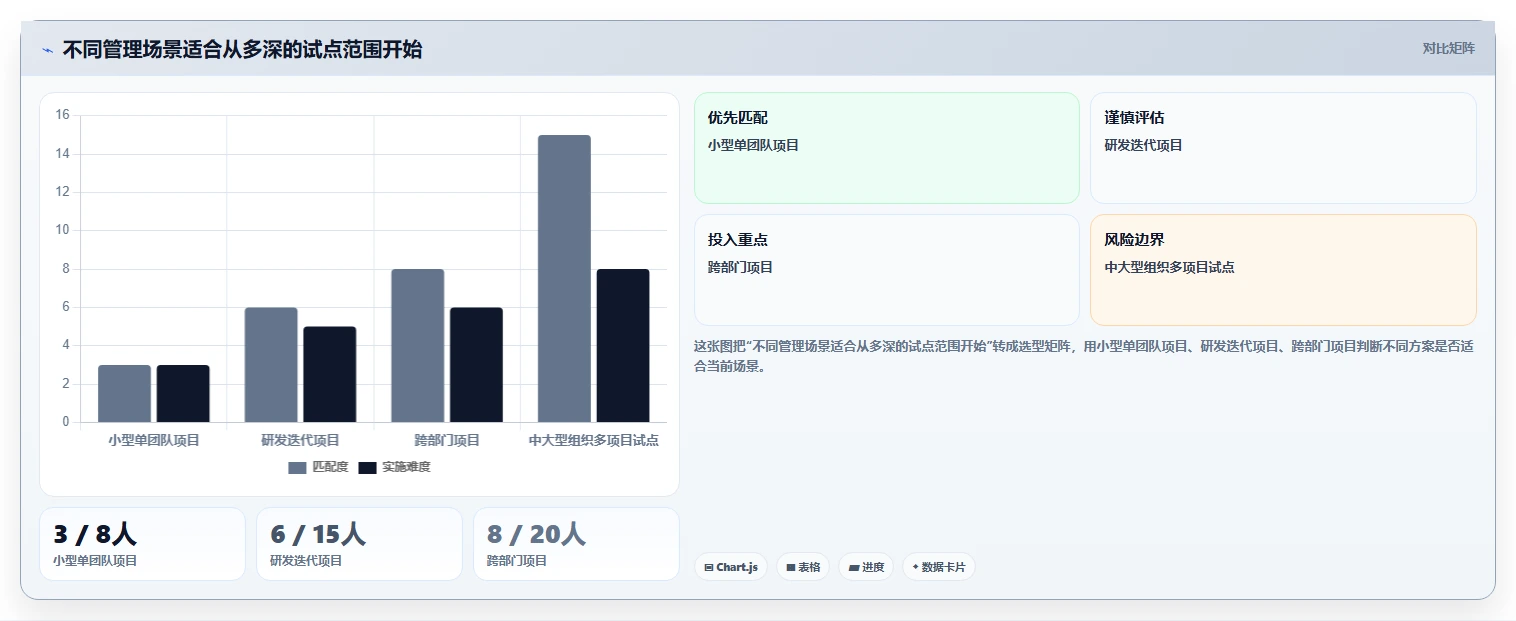Click the 实施难度 bar for 跨部门项目
1516x621 pixels.
(476, 365)
